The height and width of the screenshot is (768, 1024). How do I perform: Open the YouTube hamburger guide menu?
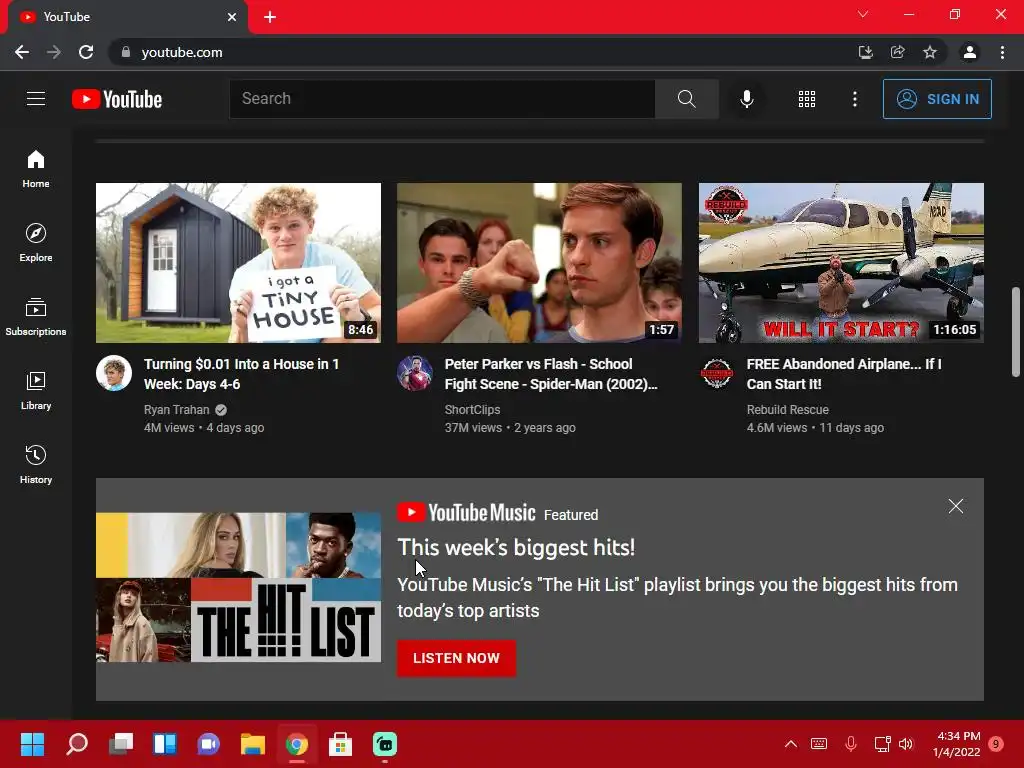click(x=36, y=99)
